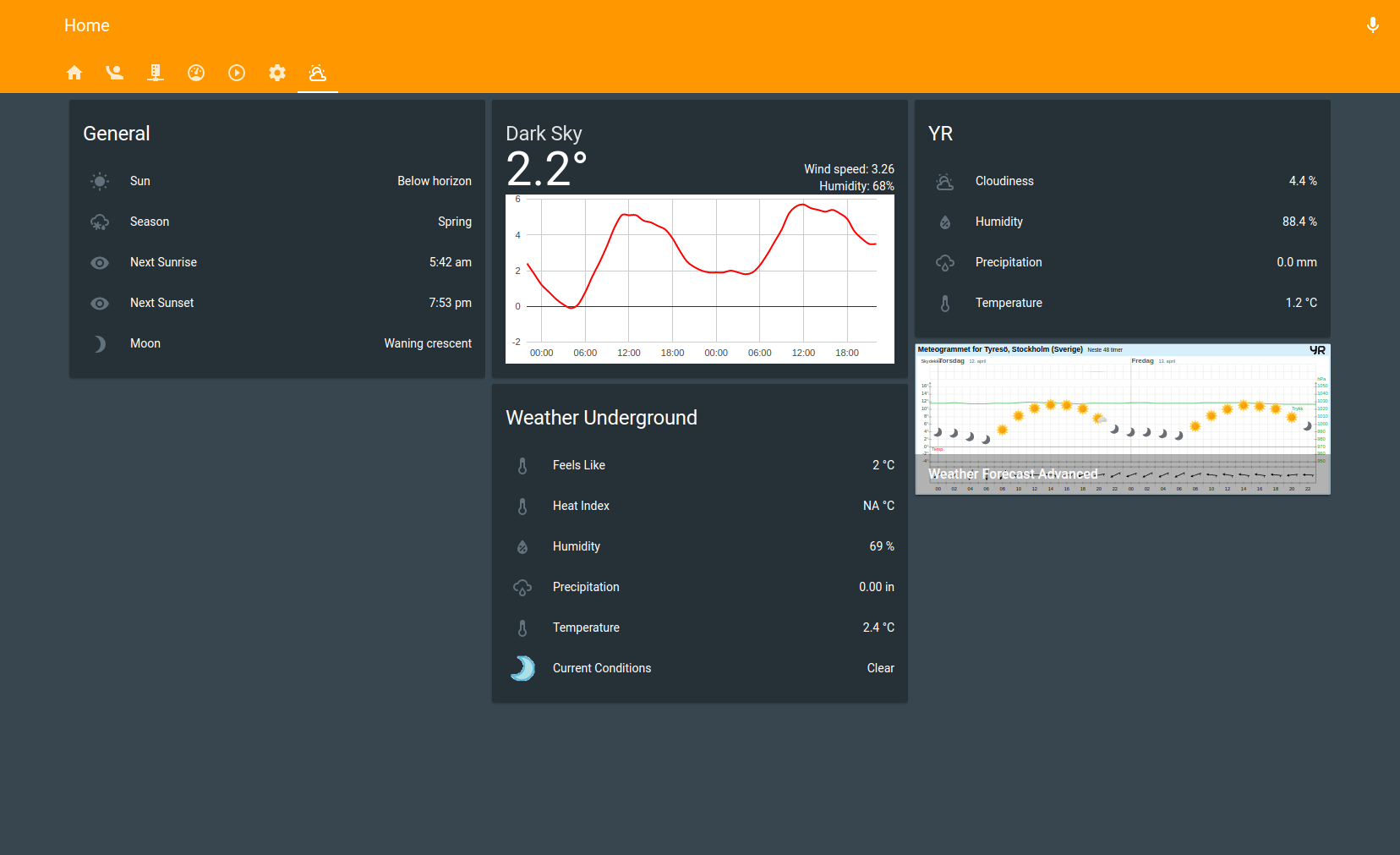Click the Next Sunrise eye icon

click(100, 262)
